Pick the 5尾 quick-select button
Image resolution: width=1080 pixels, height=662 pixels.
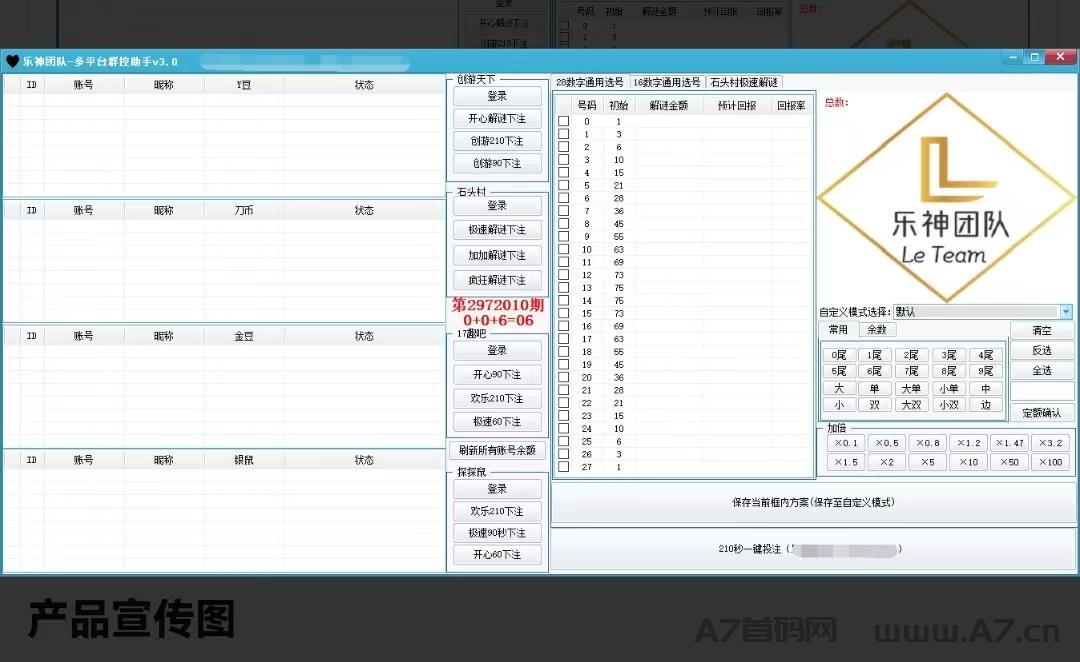point(839,371)
